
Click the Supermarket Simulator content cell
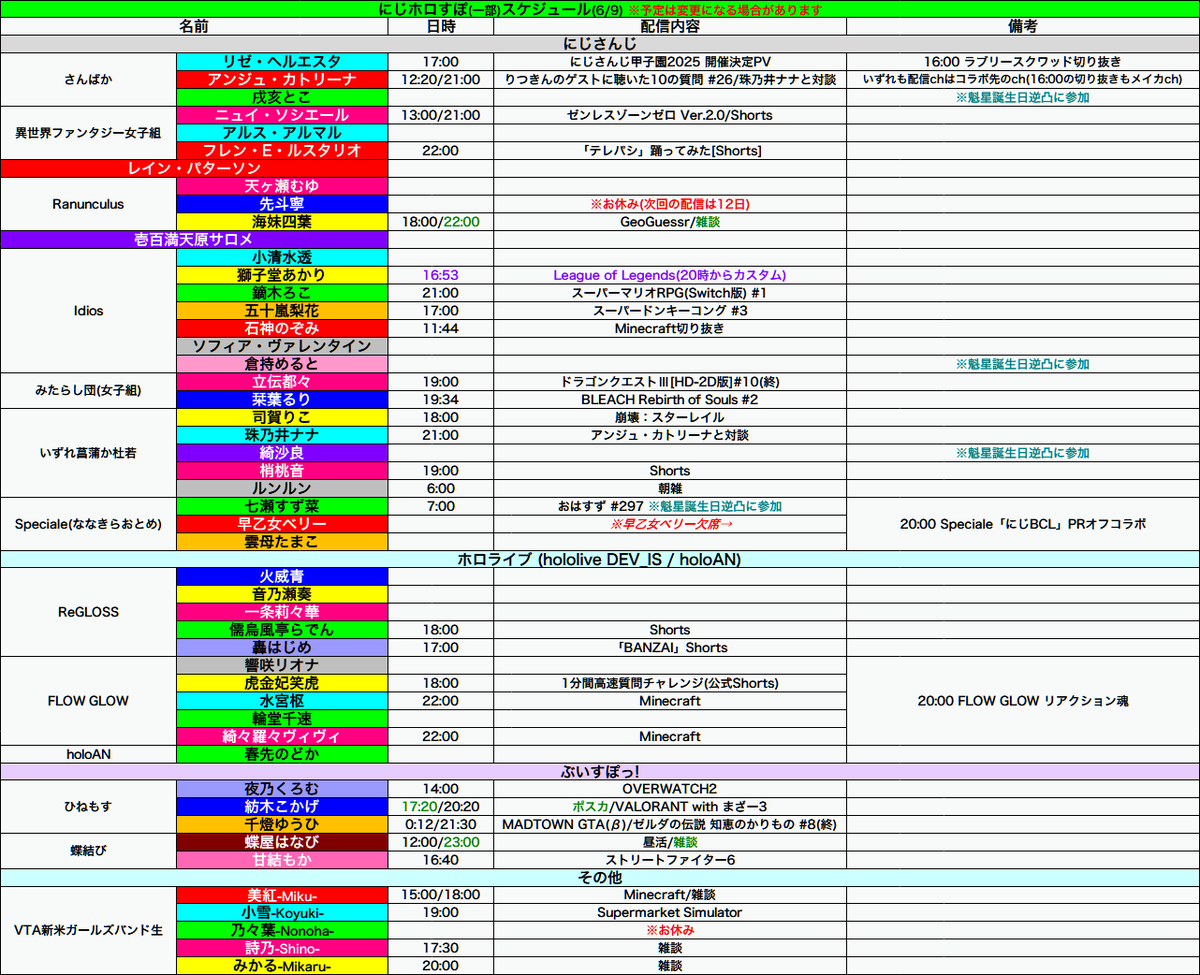point(670,914)
